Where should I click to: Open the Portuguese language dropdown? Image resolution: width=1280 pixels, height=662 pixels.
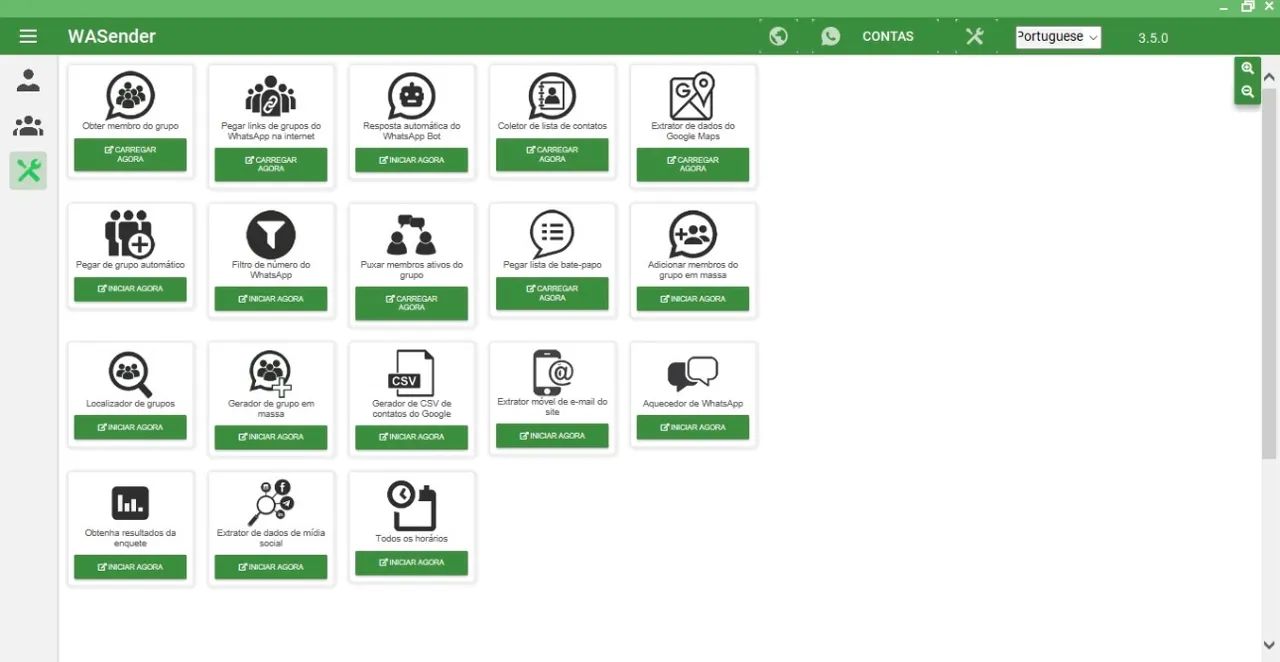coord(1058,37)
